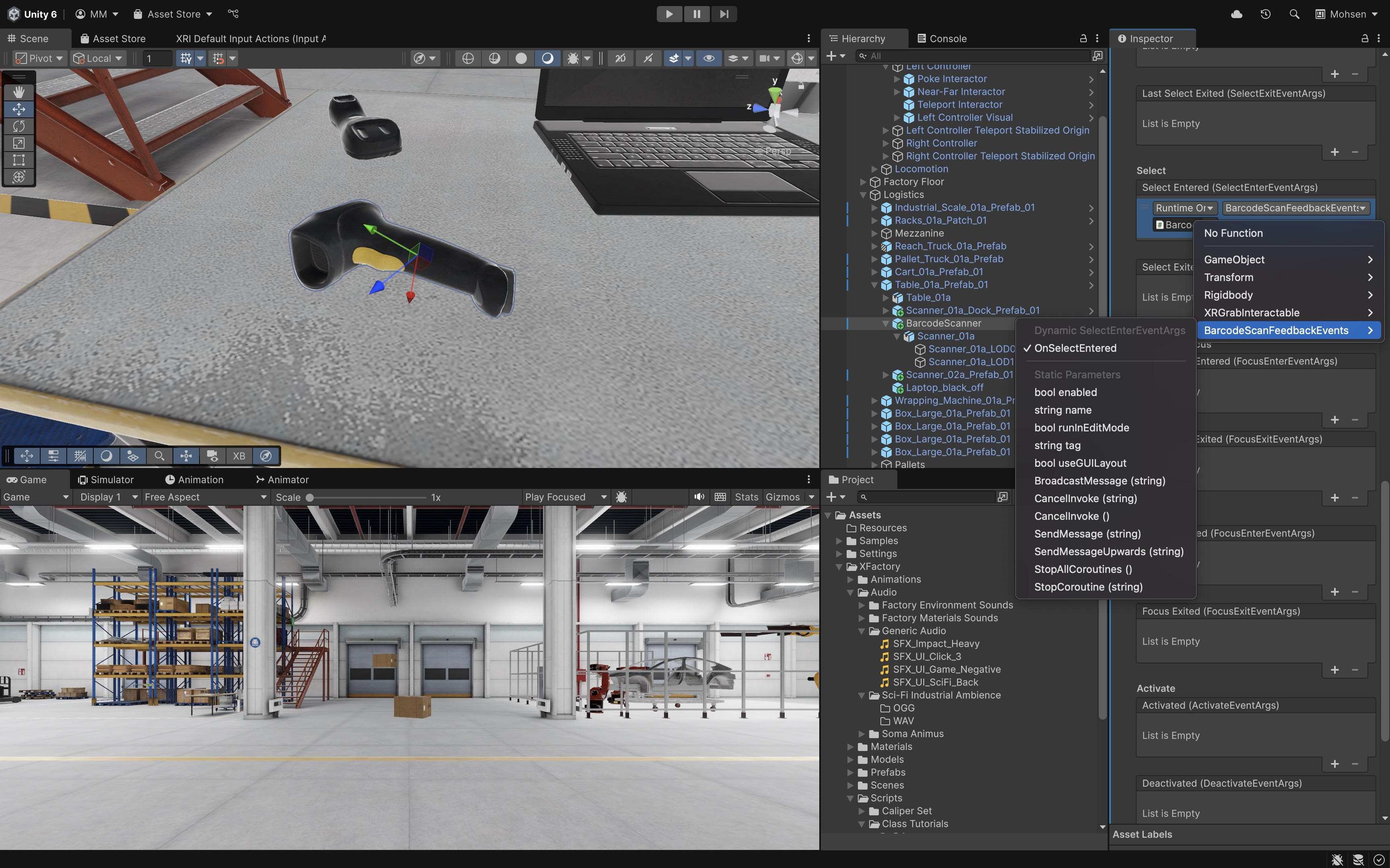Click the global search magnifier icon
The image size is (1390, 868).
pos(1294,14)
